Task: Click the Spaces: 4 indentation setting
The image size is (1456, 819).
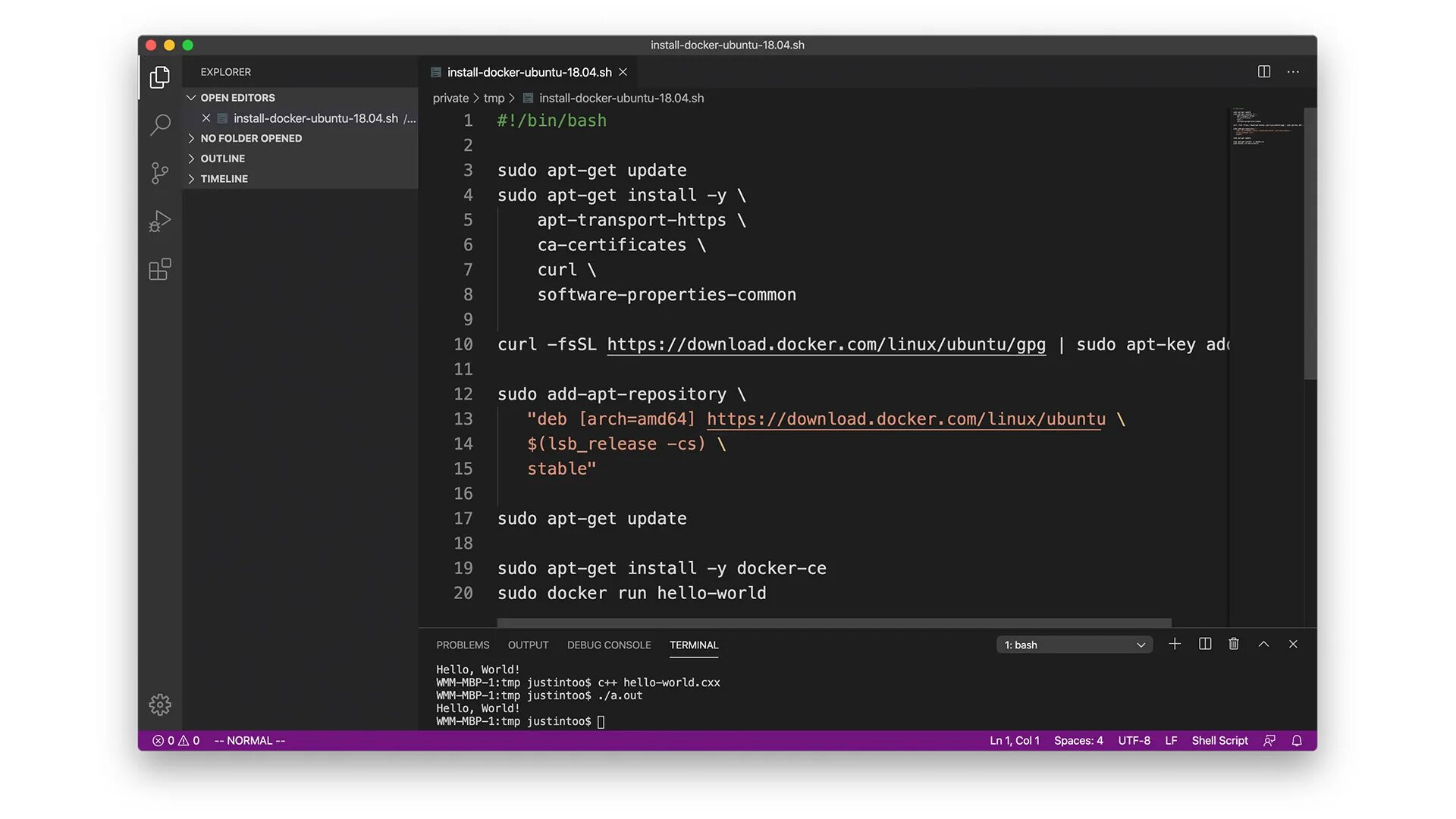Action: coord(1078,741)
